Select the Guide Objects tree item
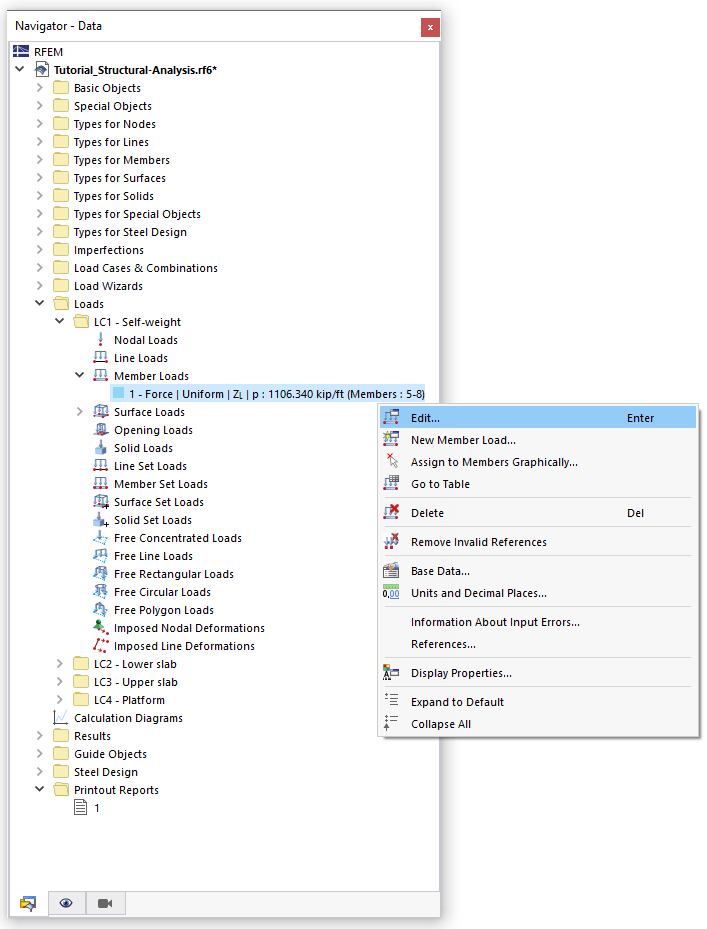This screenshot has height=929, width=707. click(x=110, y=754)
